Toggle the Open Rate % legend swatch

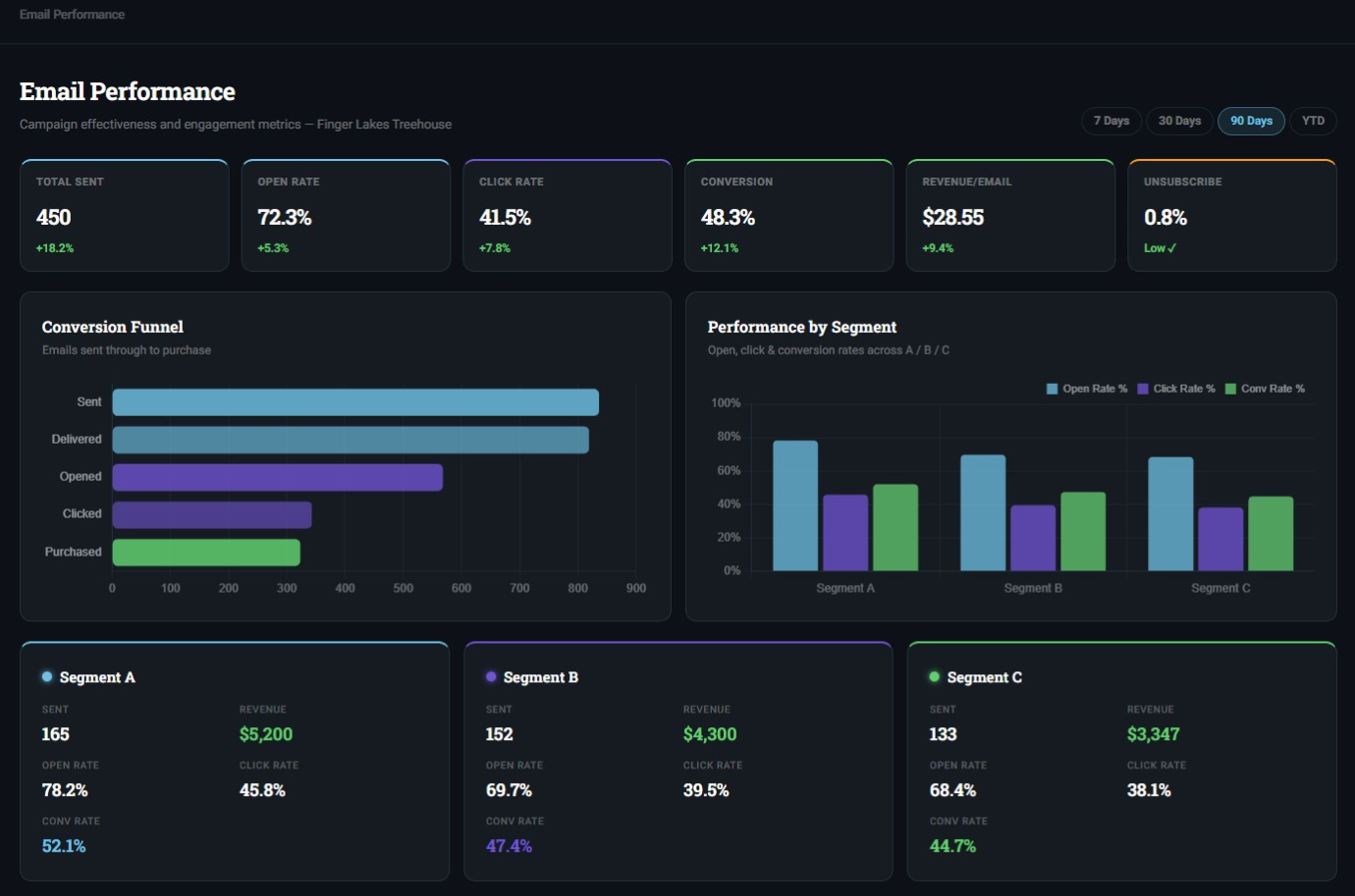tap(1052, 389)
